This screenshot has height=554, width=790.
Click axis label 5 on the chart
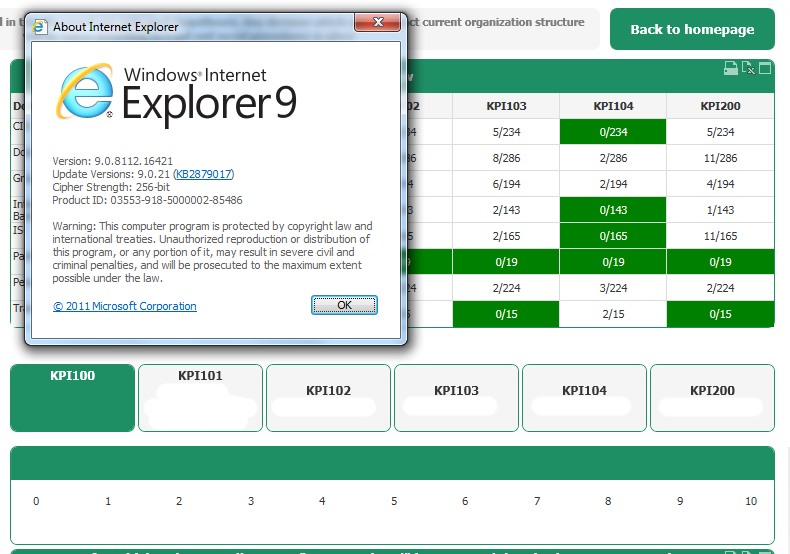point(394,501)
